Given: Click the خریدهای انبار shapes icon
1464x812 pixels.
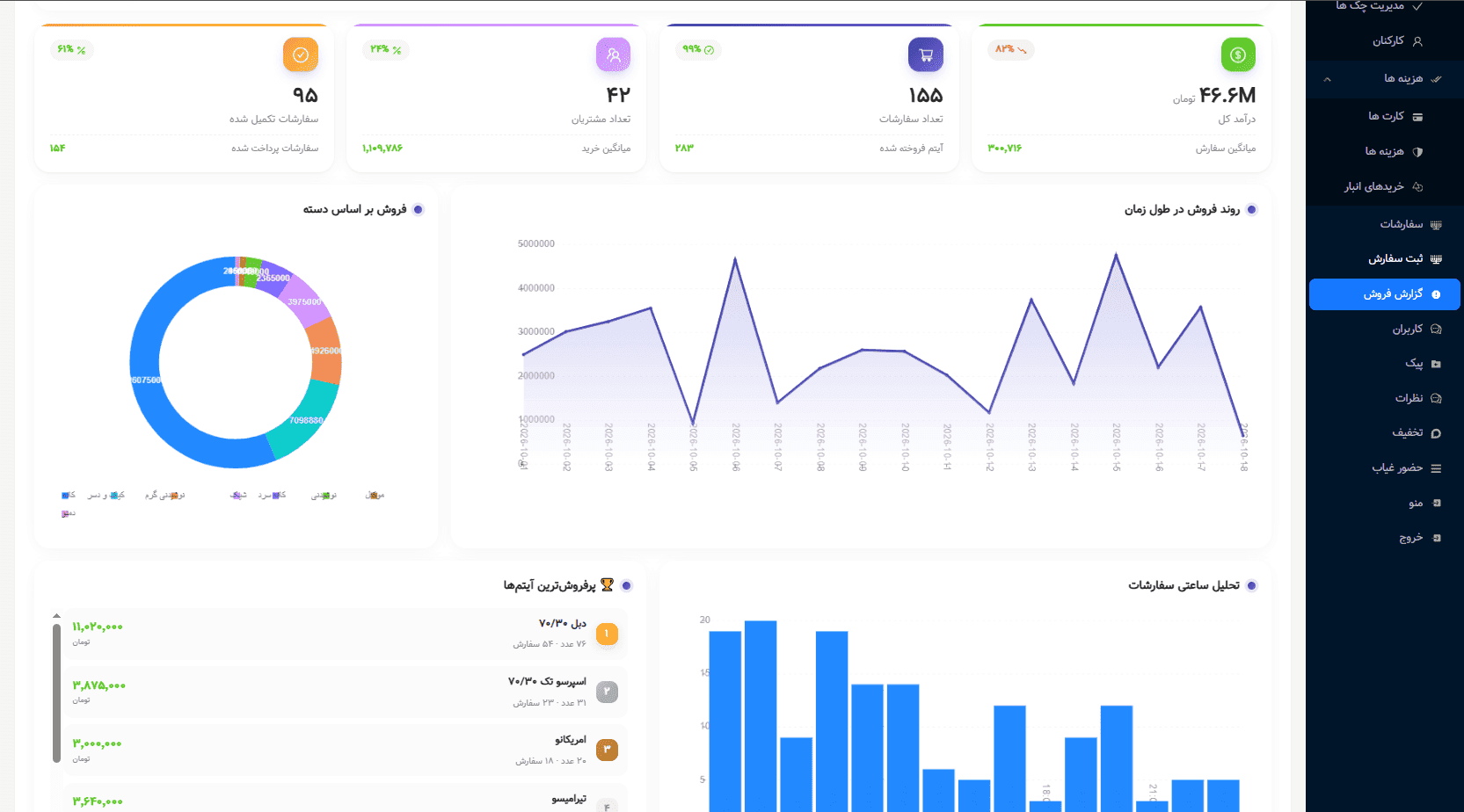Looking at the screenshot, I should (1417, 186).
